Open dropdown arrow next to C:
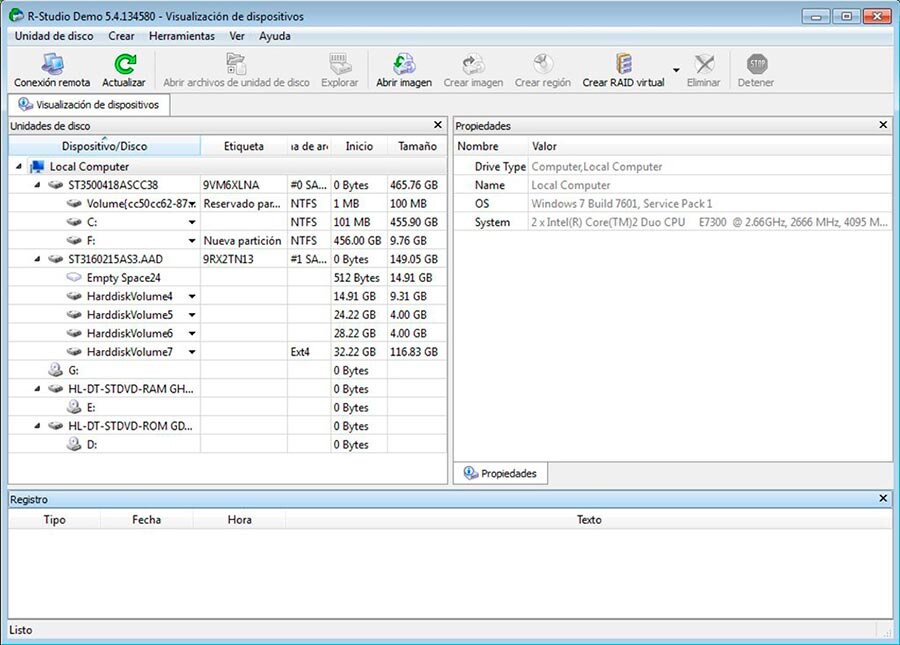The height and width of the screenshot is (645, 900). pos(192,222)
